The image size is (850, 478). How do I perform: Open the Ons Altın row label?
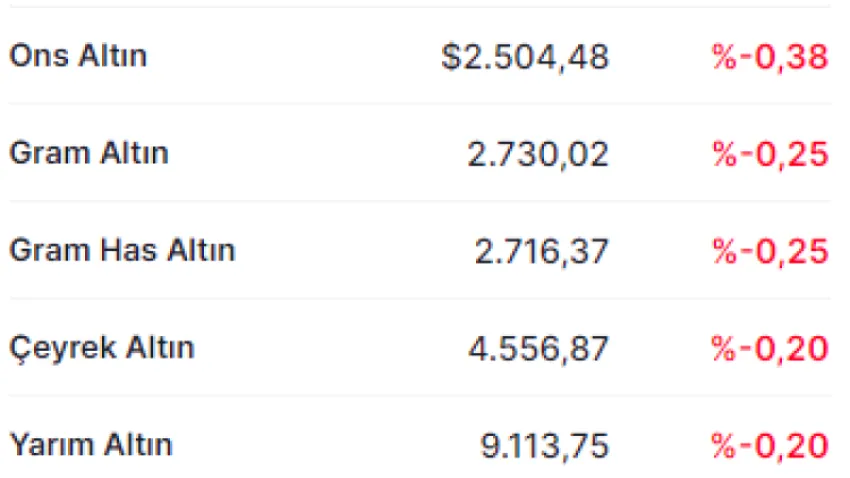click(x=78, y=55)
